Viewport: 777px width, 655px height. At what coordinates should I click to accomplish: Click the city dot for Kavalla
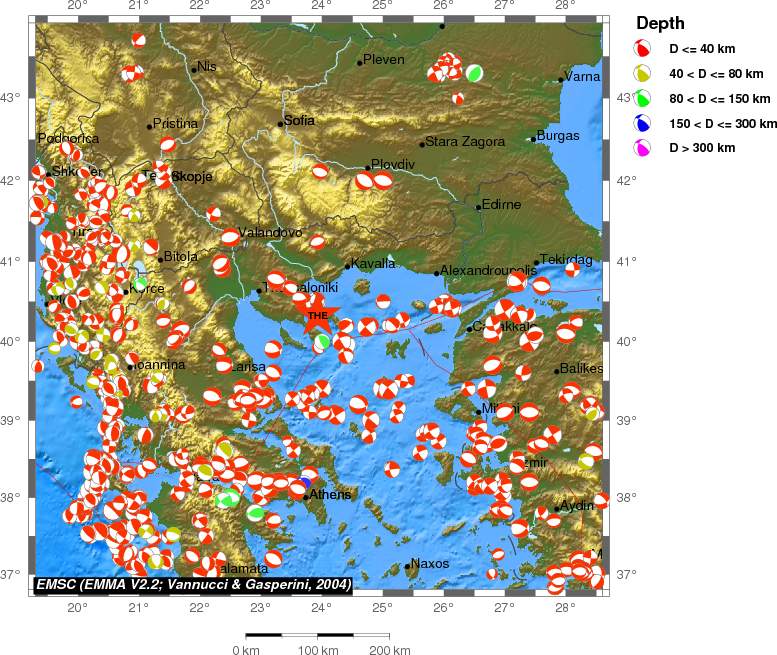click(347, 267)
